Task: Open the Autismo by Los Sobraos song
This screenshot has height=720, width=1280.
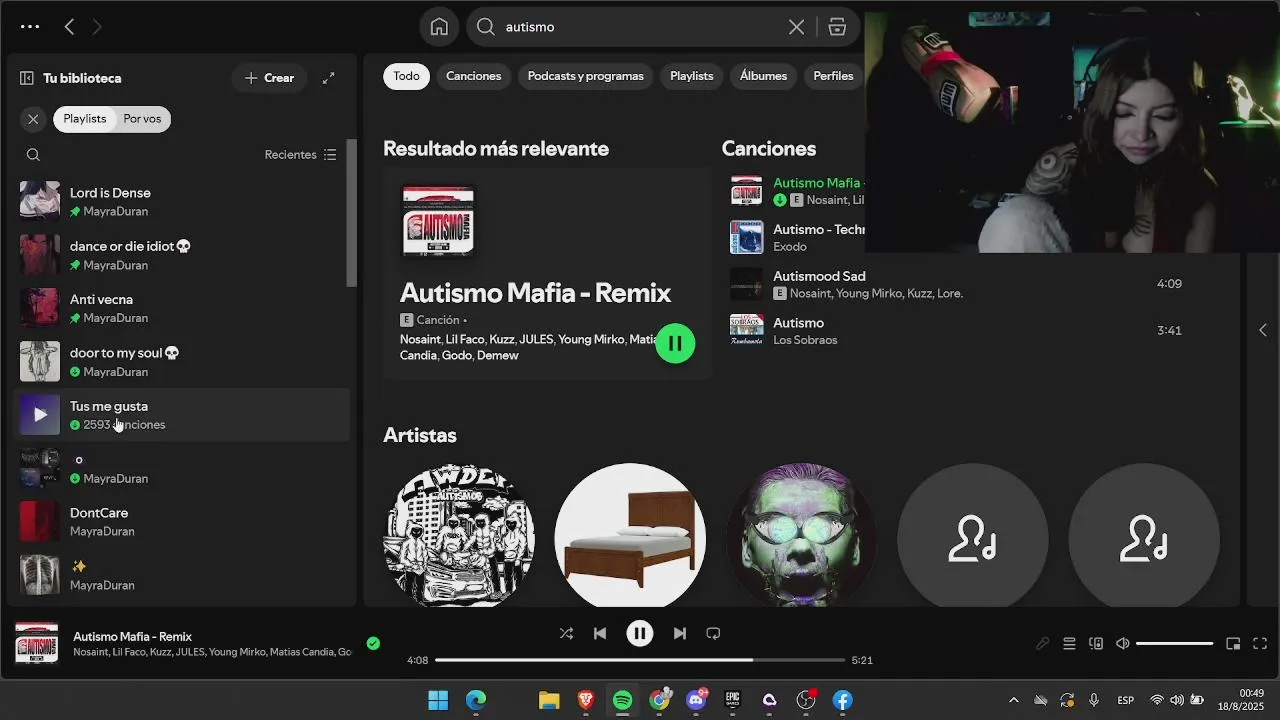Action: 960,331
